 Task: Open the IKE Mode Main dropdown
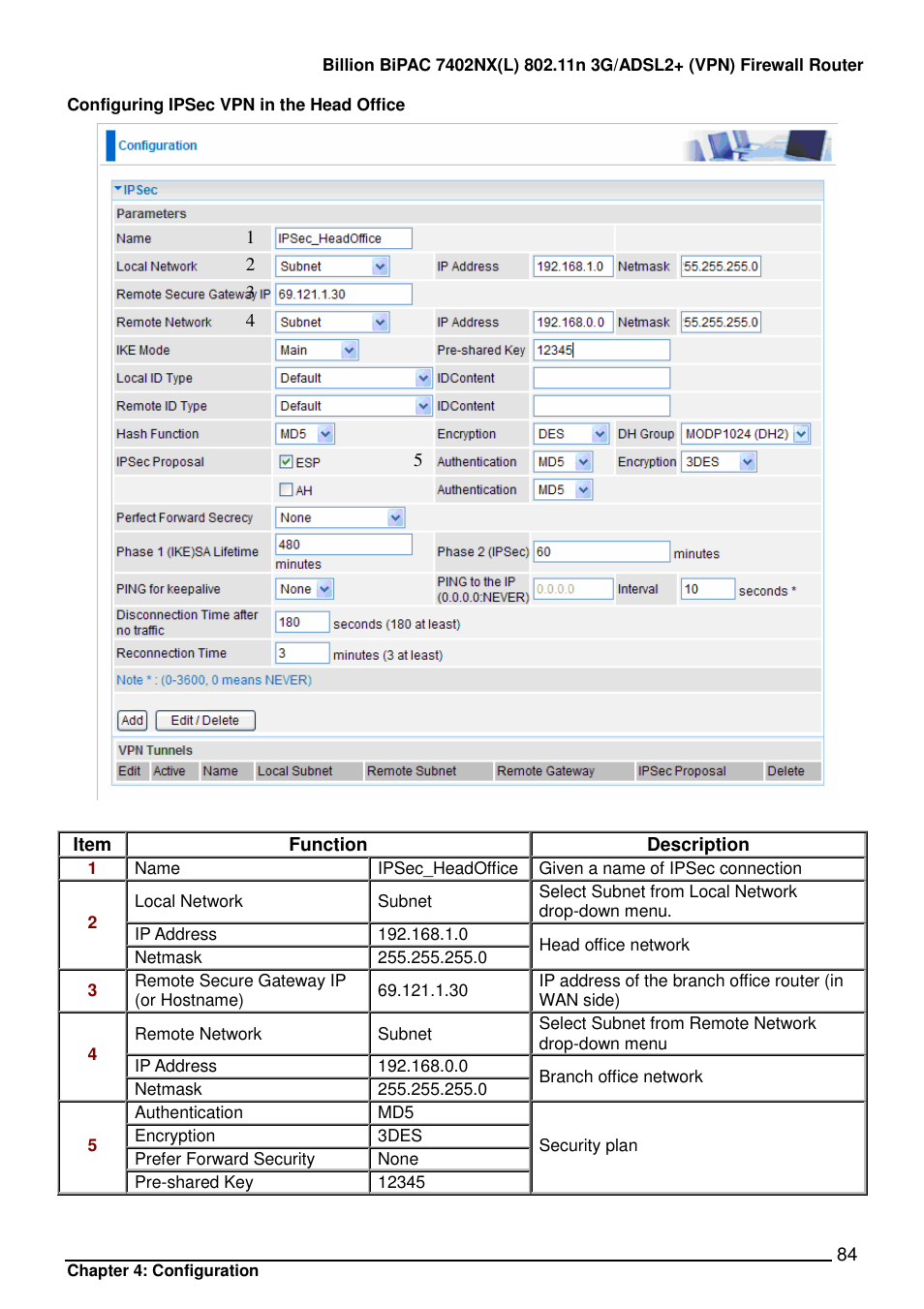(x=318, y=351)
